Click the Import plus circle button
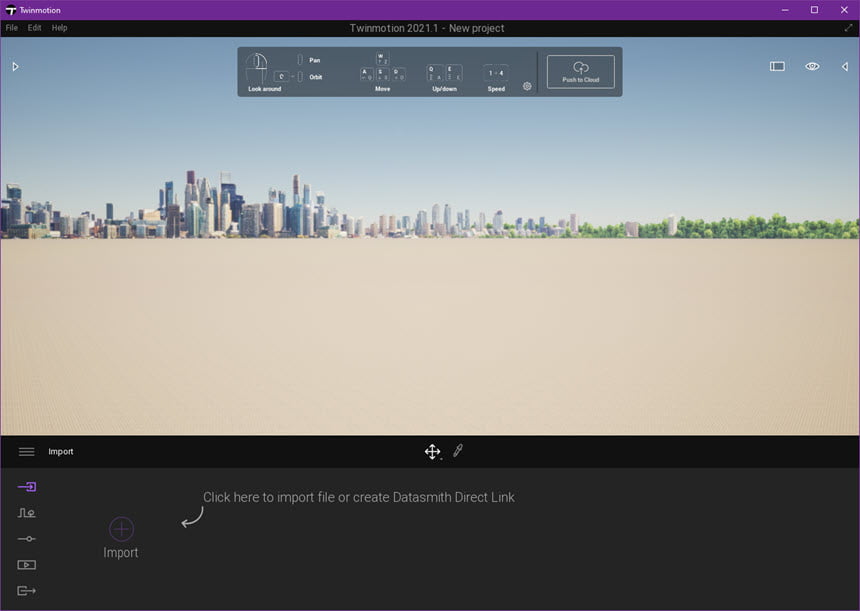Image resolution: width=860 pixels, height=611 pixels. pos(121,529)
